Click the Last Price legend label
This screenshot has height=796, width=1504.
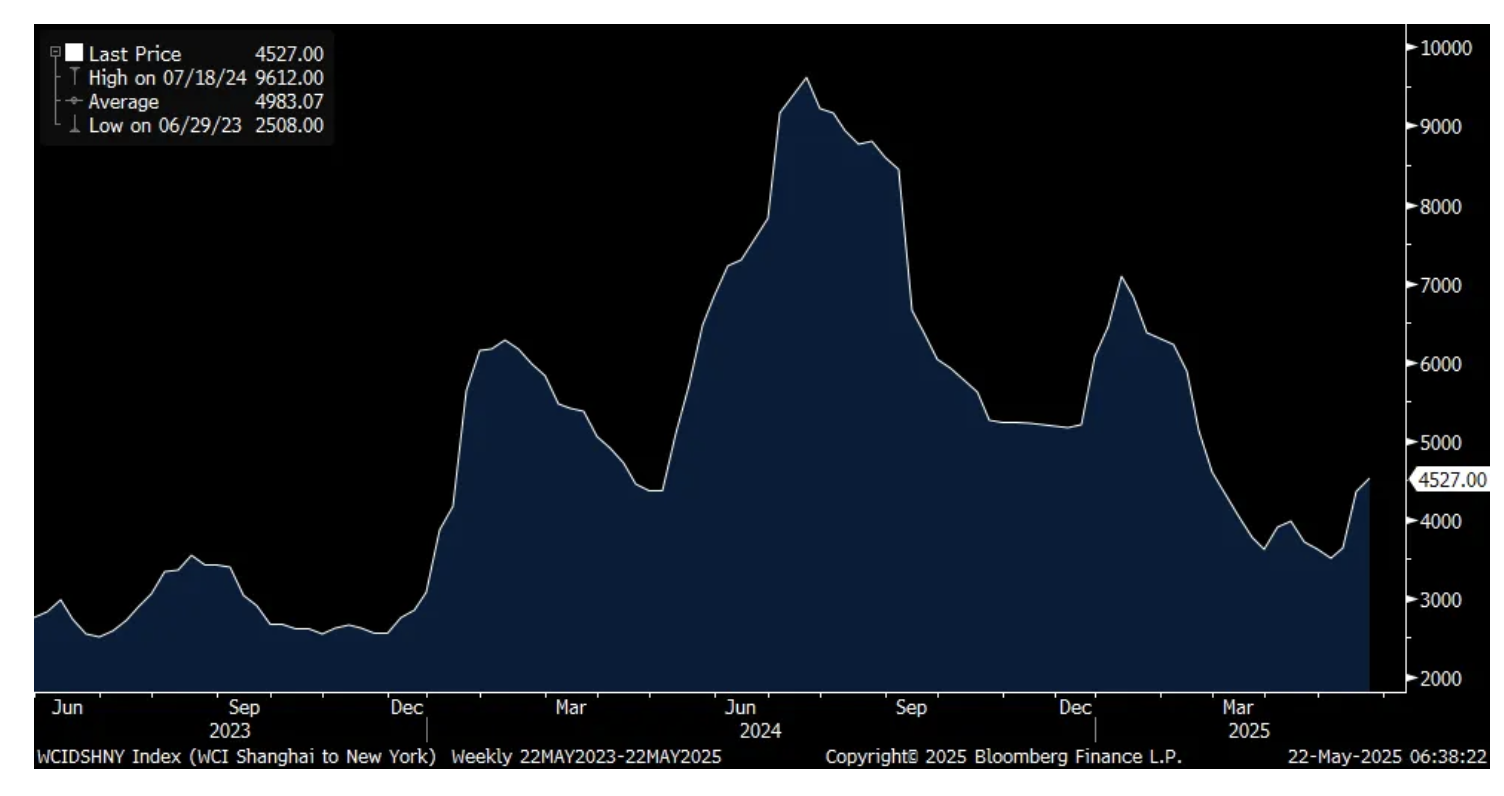click(x=135, y=54)
